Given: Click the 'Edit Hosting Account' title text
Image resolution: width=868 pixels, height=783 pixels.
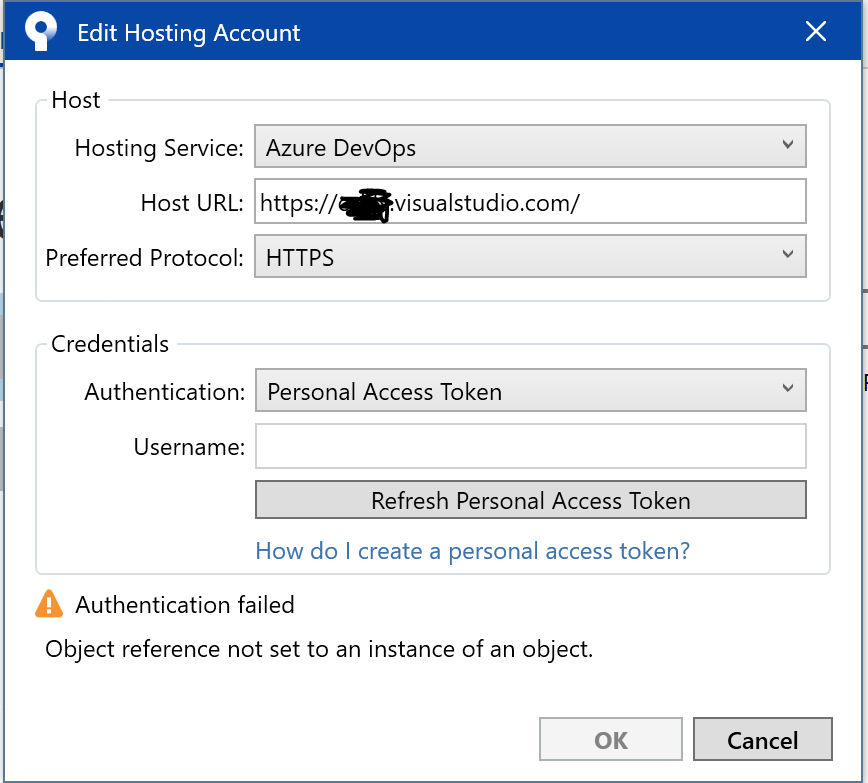Looking at the screenshot, I should point(189,33).
